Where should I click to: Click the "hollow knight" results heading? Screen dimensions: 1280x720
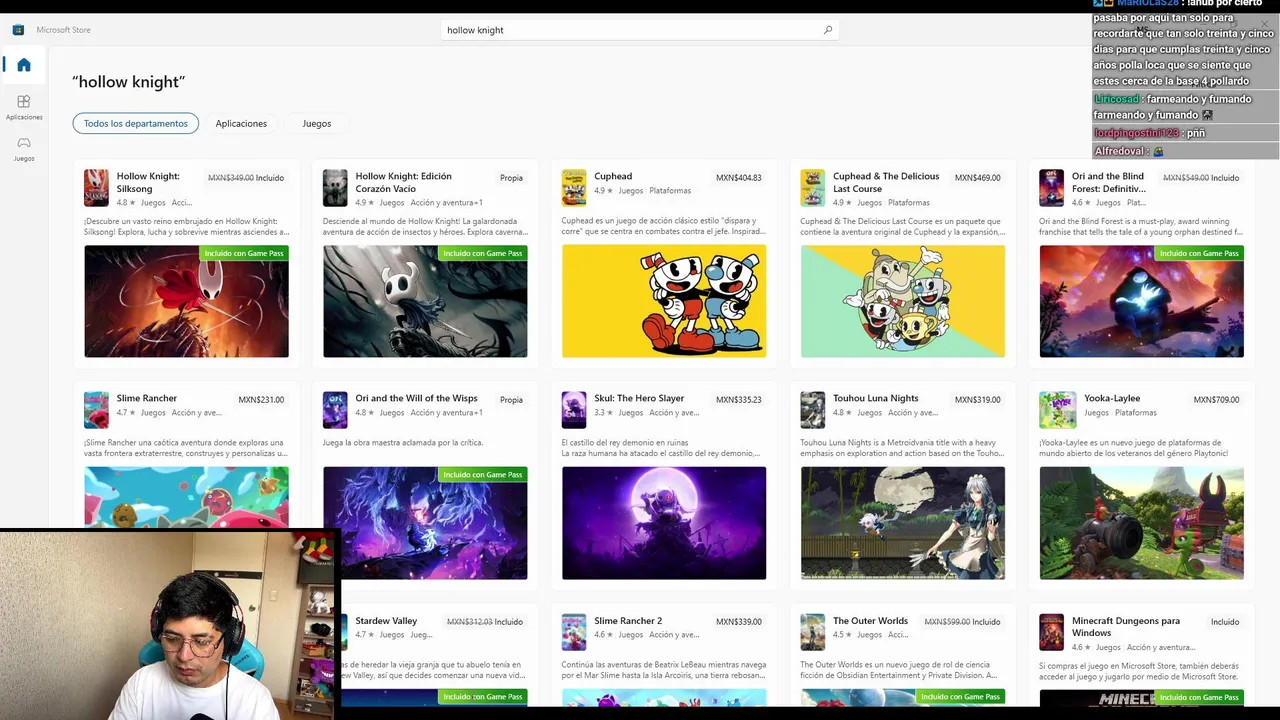click(129, 82)
